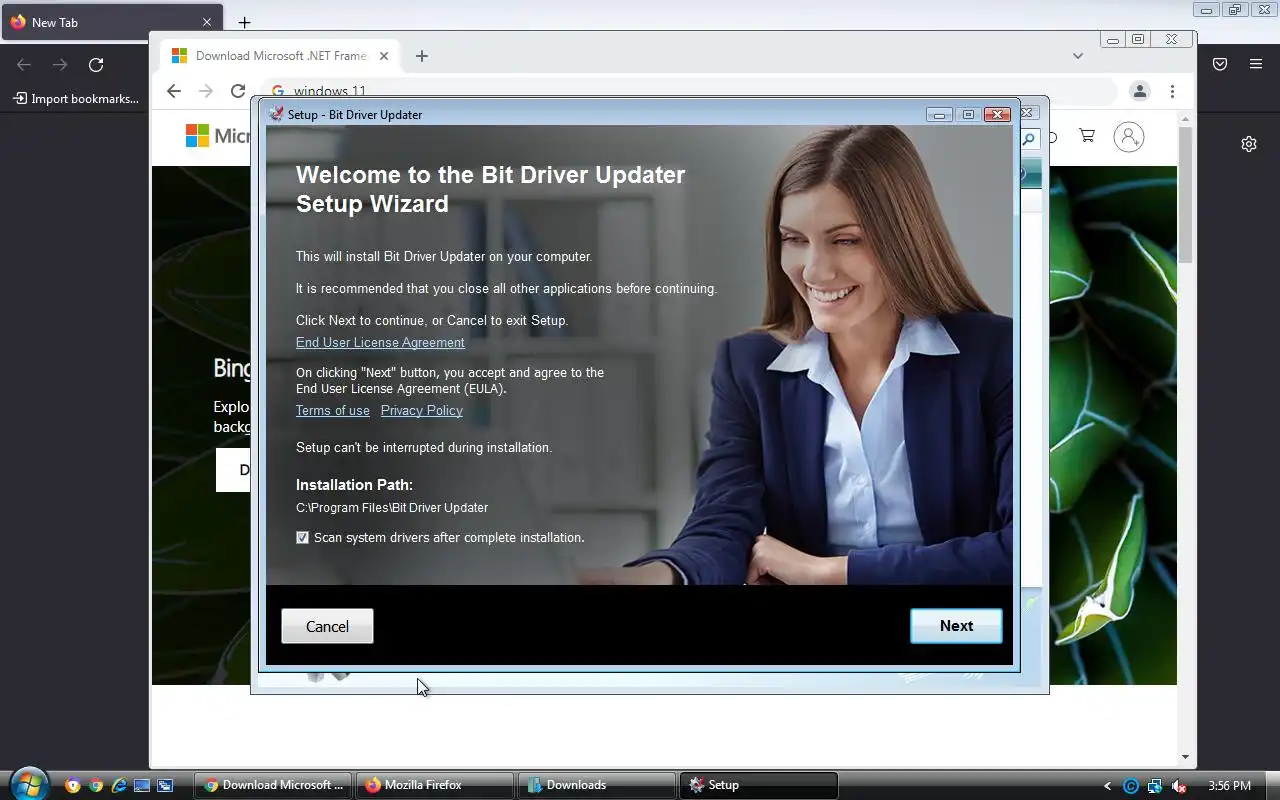Click the Microsoft account sign-in icon
This screenshot has width=1280, height=800.
1129,137
